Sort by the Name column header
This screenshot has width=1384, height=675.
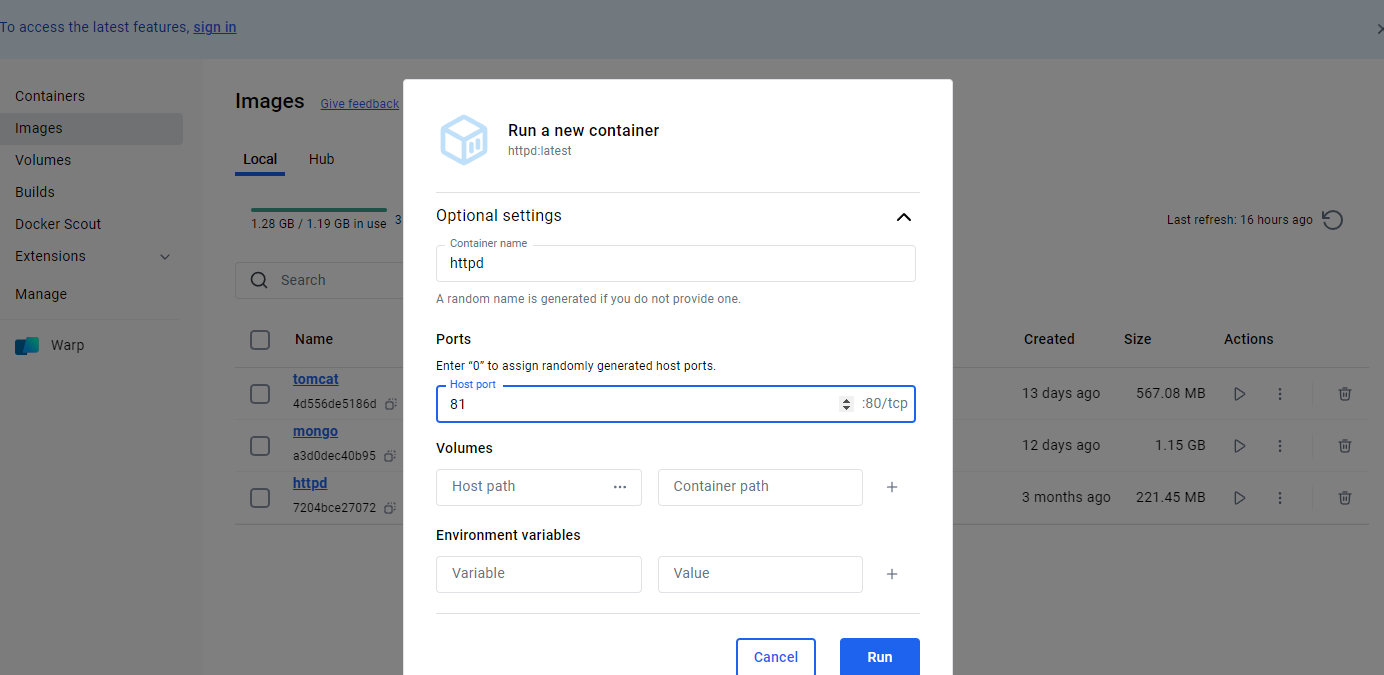[x=314, y=339]
